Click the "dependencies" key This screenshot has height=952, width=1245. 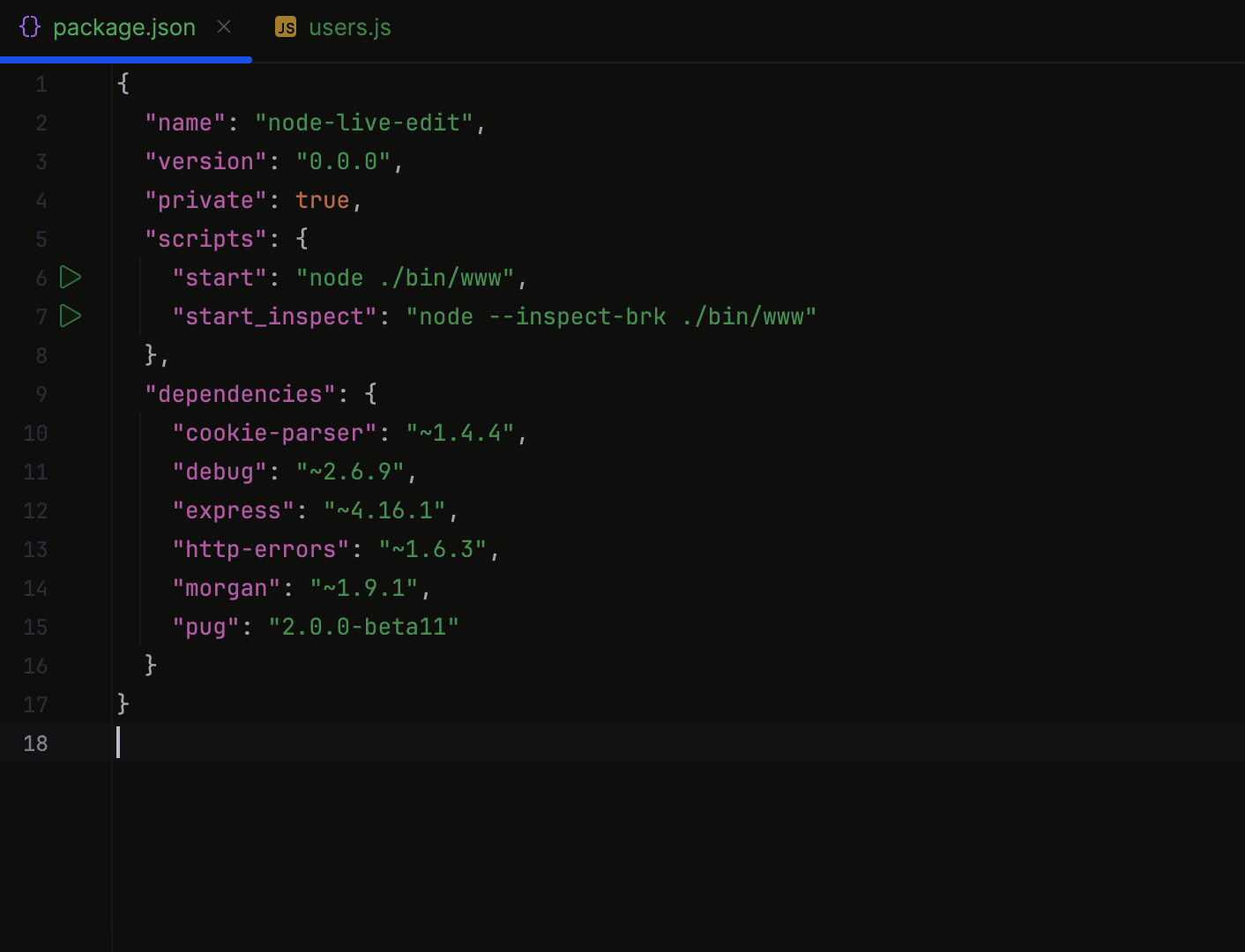(239, 394)
